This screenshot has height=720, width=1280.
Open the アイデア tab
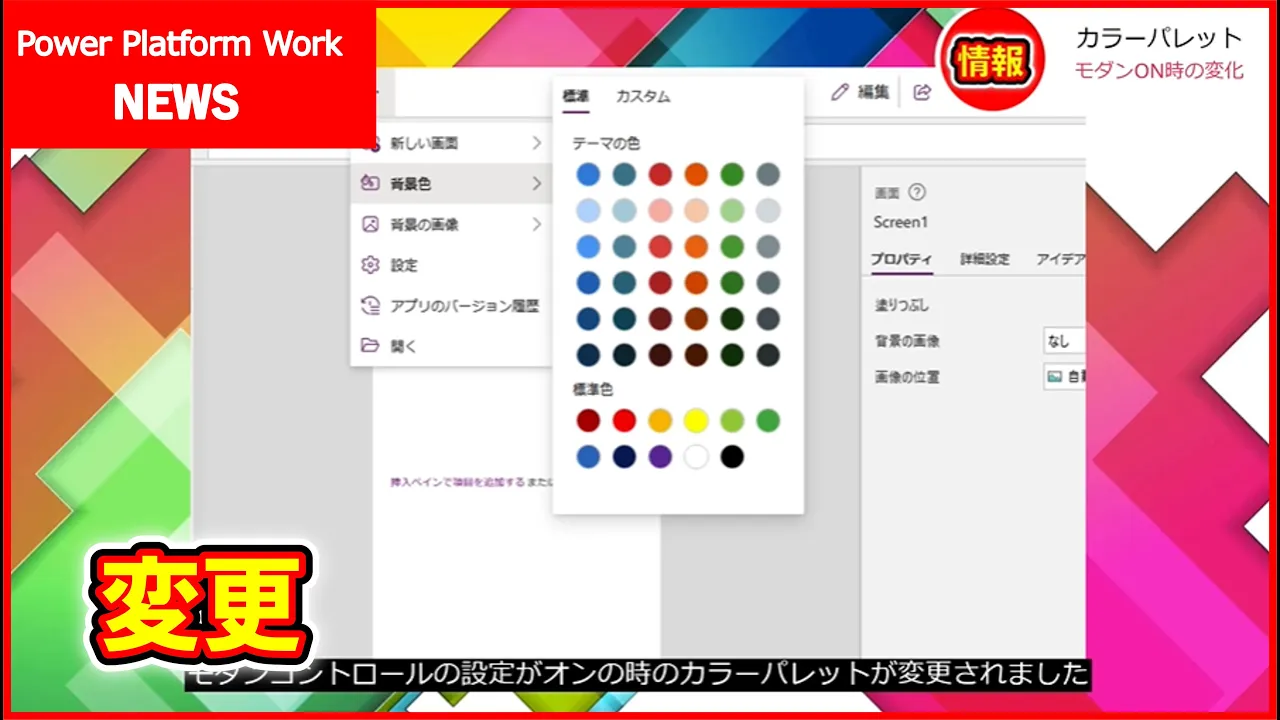[x=1061, y=259]
